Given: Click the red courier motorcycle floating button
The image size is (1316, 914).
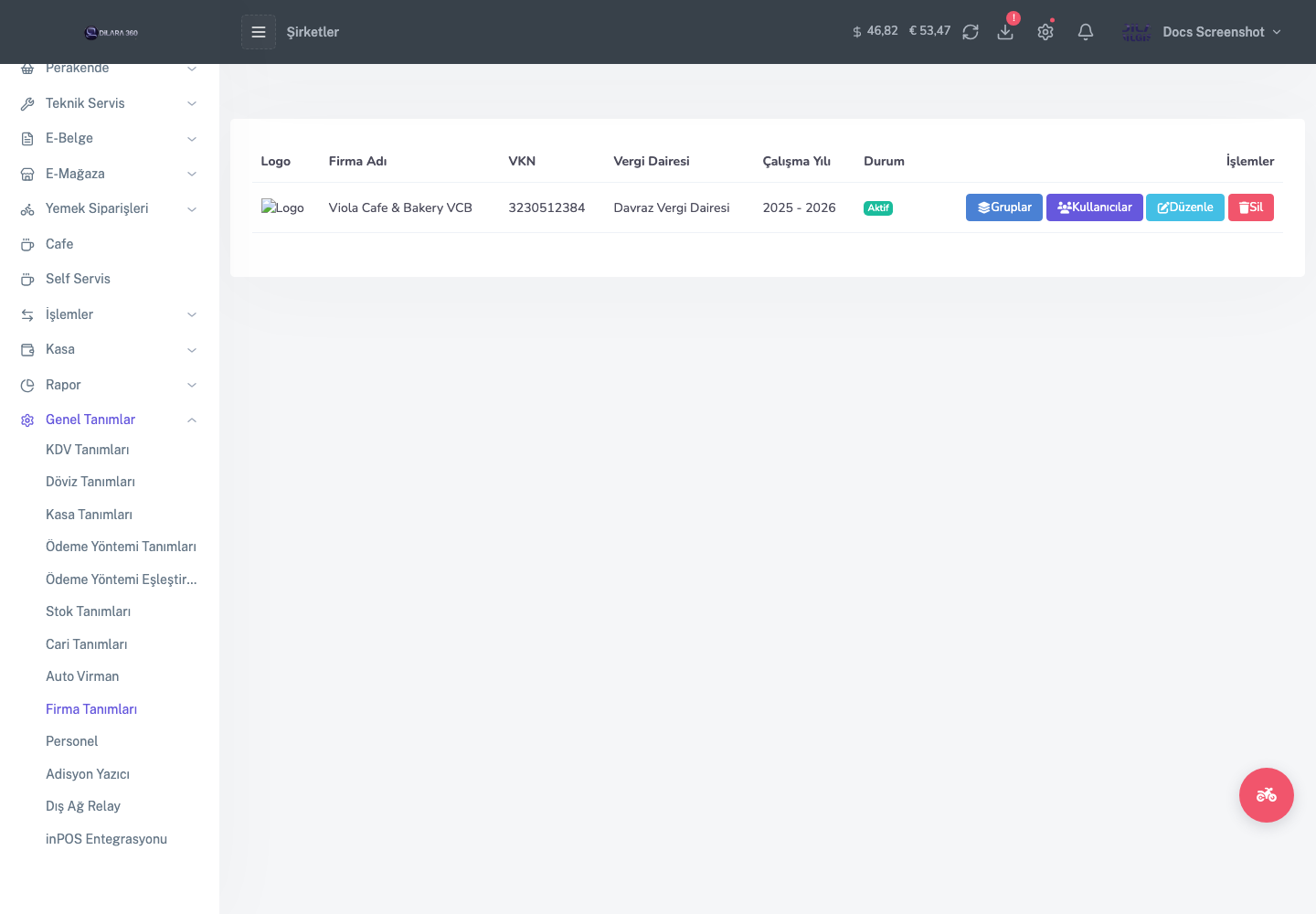Looking at the screenshot, I should [x=1267, y=795].
